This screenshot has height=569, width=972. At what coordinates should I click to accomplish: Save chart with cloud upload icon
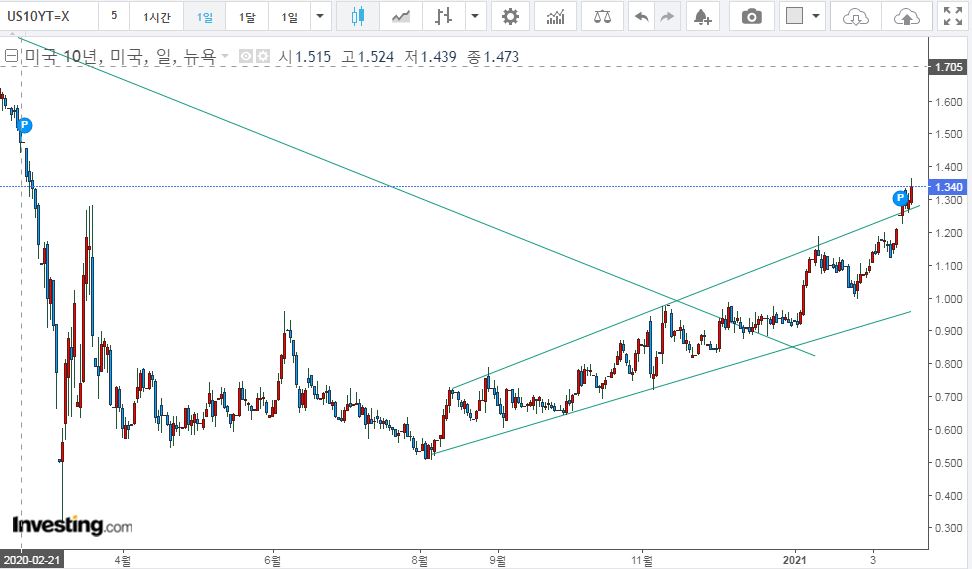point(907,16)
